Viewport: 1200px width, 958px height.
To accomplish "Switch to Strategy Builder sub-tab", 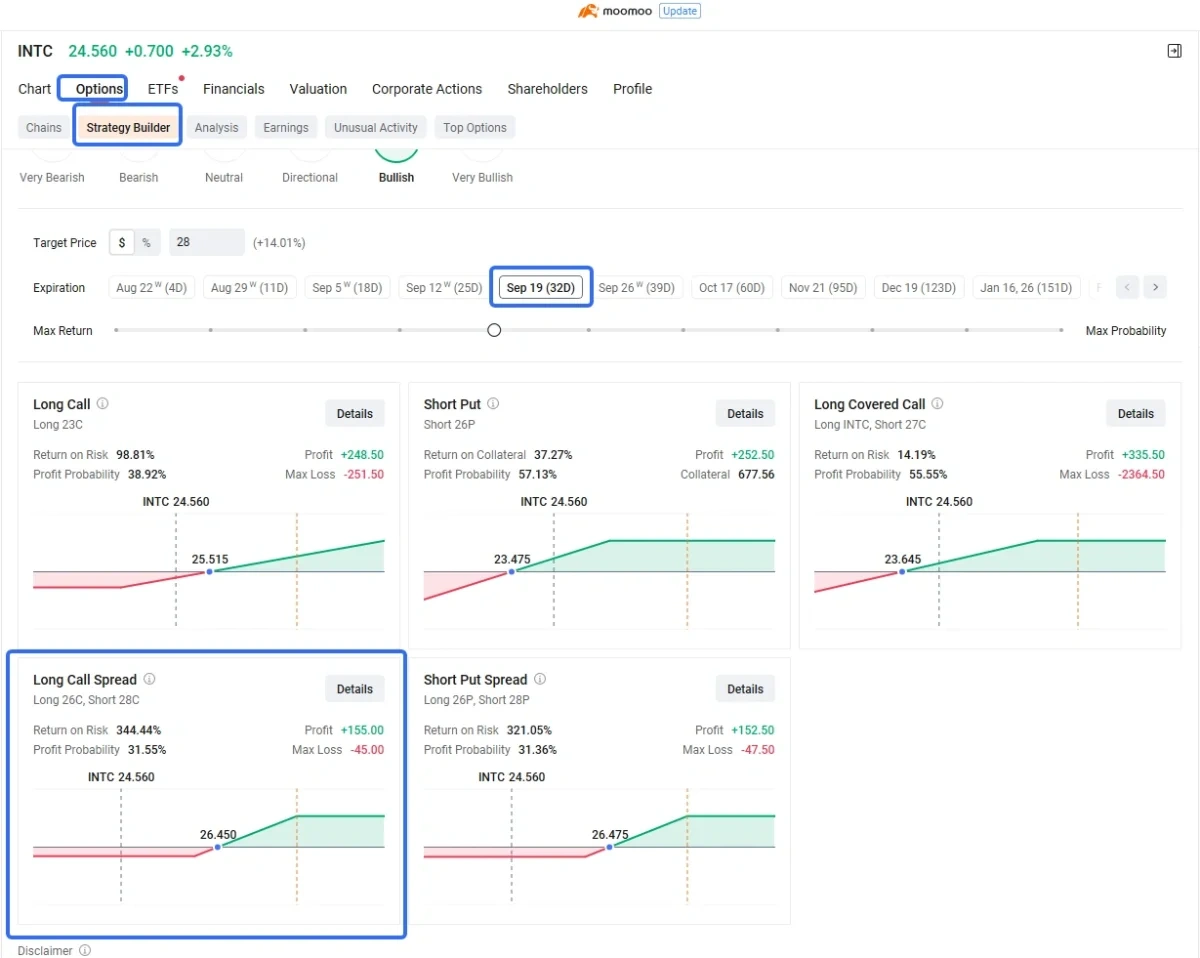I will [x=128, y=128].
